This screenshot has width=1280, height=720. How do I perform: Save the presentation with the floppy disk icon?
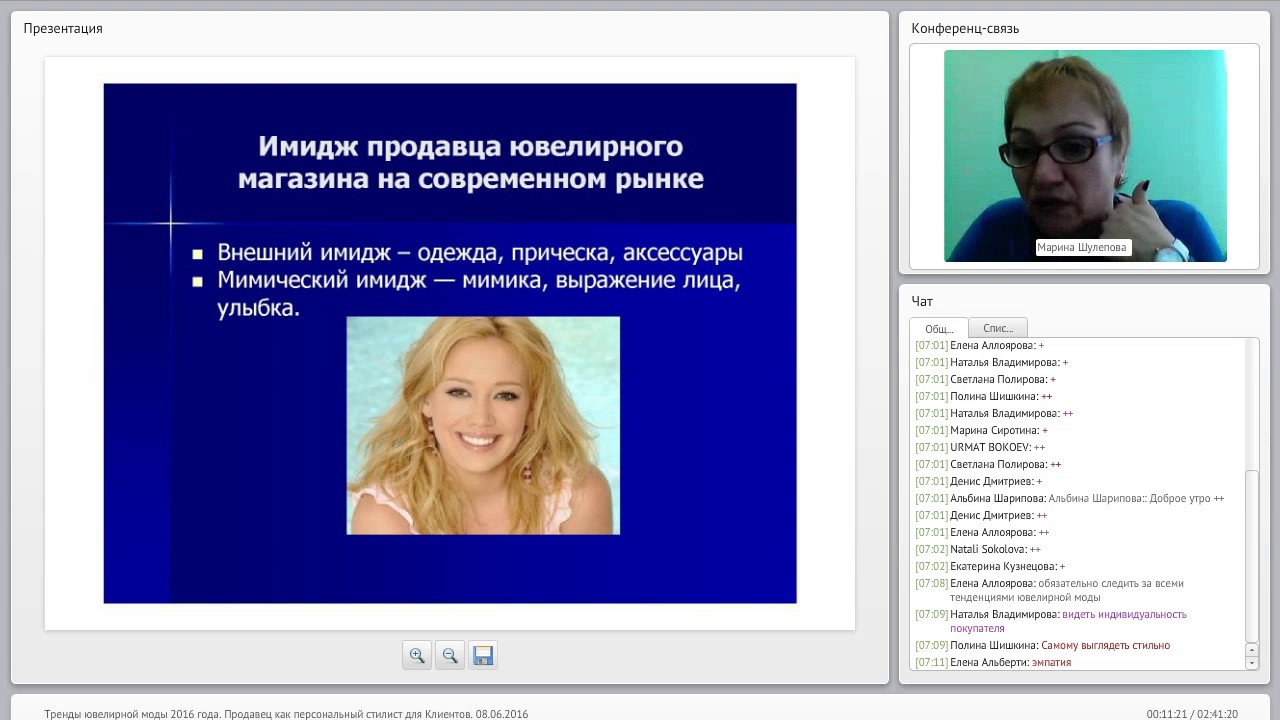pyautogui.click(x=483, y=655)
